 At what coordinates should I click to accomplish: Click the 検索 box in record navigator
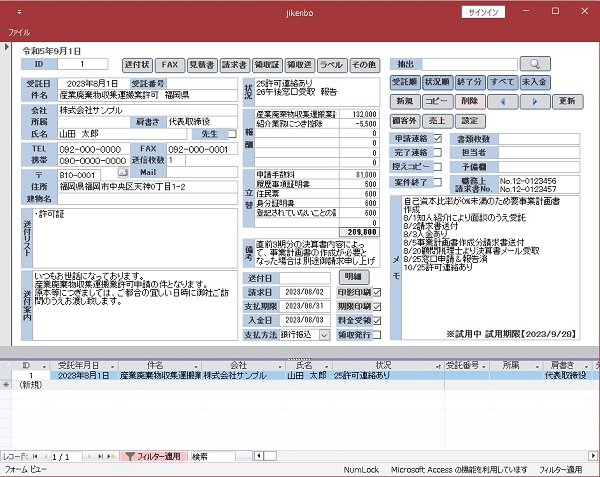(x=213, y=456)
